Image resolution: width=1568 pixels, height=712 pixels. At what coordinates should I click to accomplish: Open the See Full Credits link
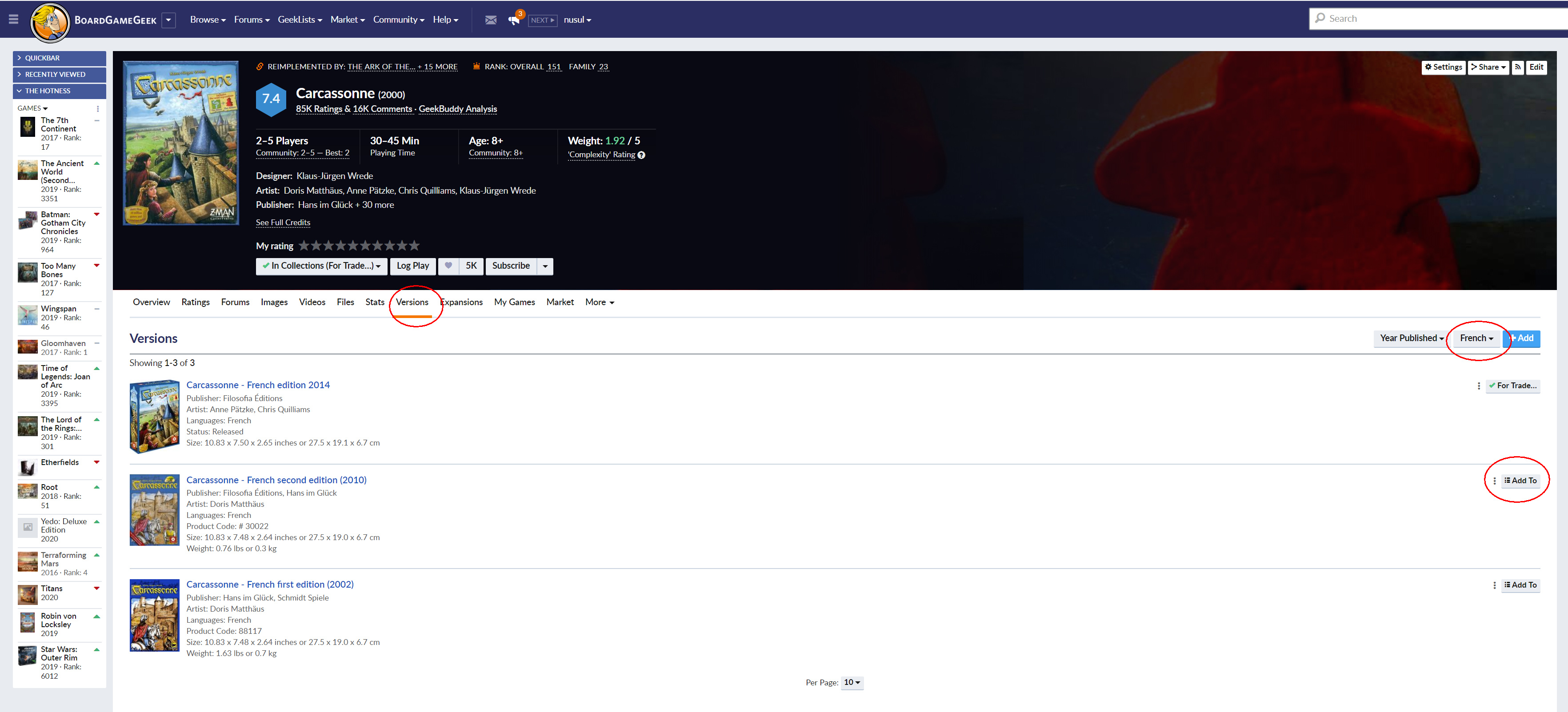click(x=283, y=222)
